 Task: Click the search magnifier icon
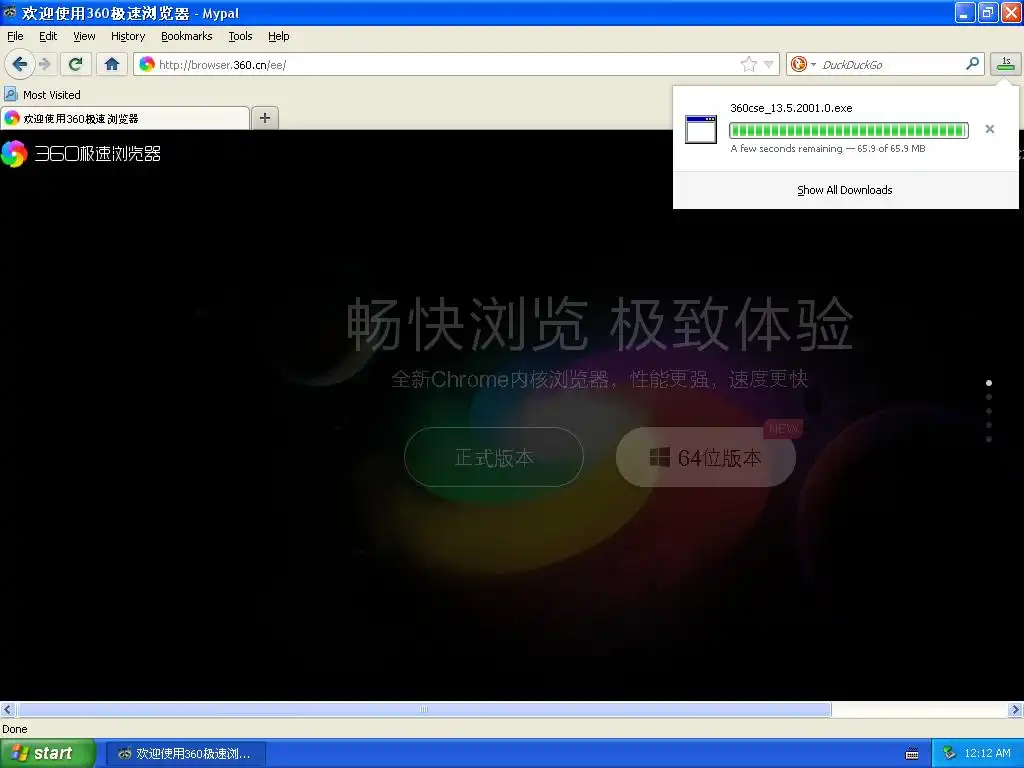coord(972,64)
